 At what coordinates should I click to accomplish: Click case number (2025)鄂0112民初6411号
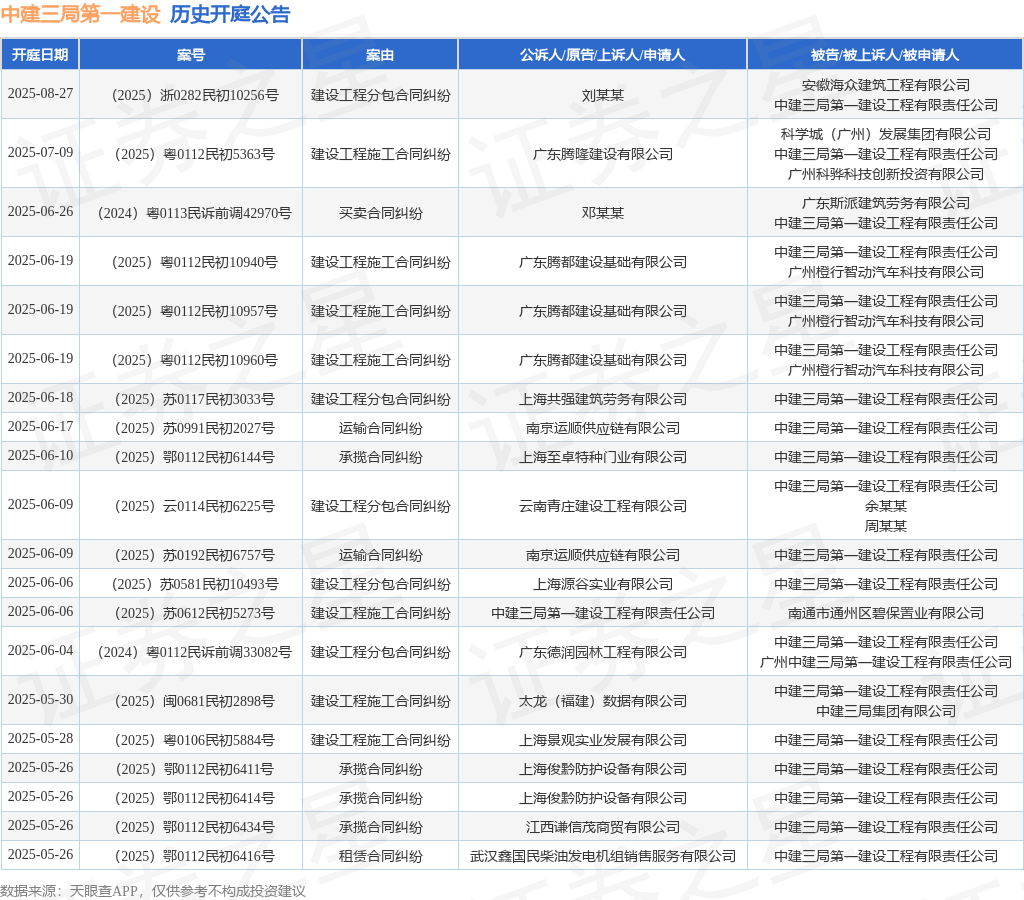195,769
